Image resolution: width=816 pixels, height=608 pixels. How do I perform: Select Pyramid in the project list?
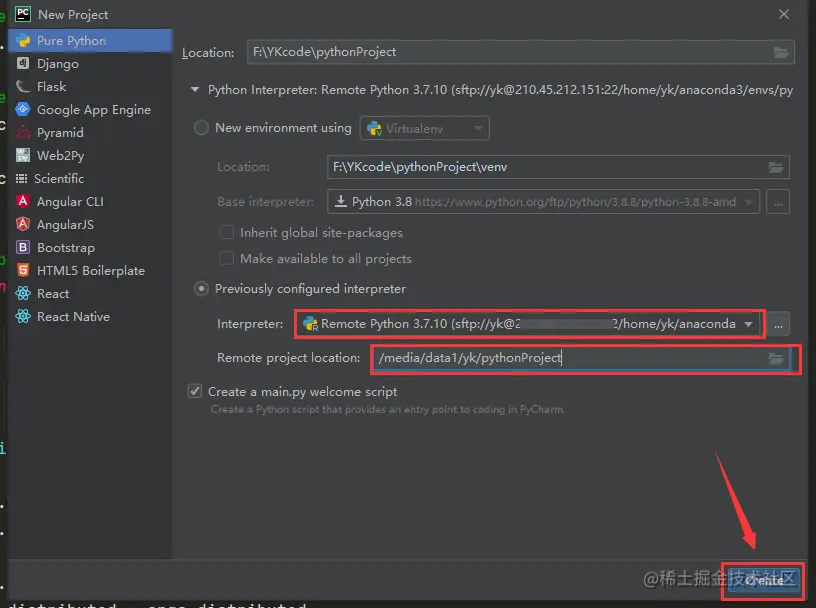90,132
